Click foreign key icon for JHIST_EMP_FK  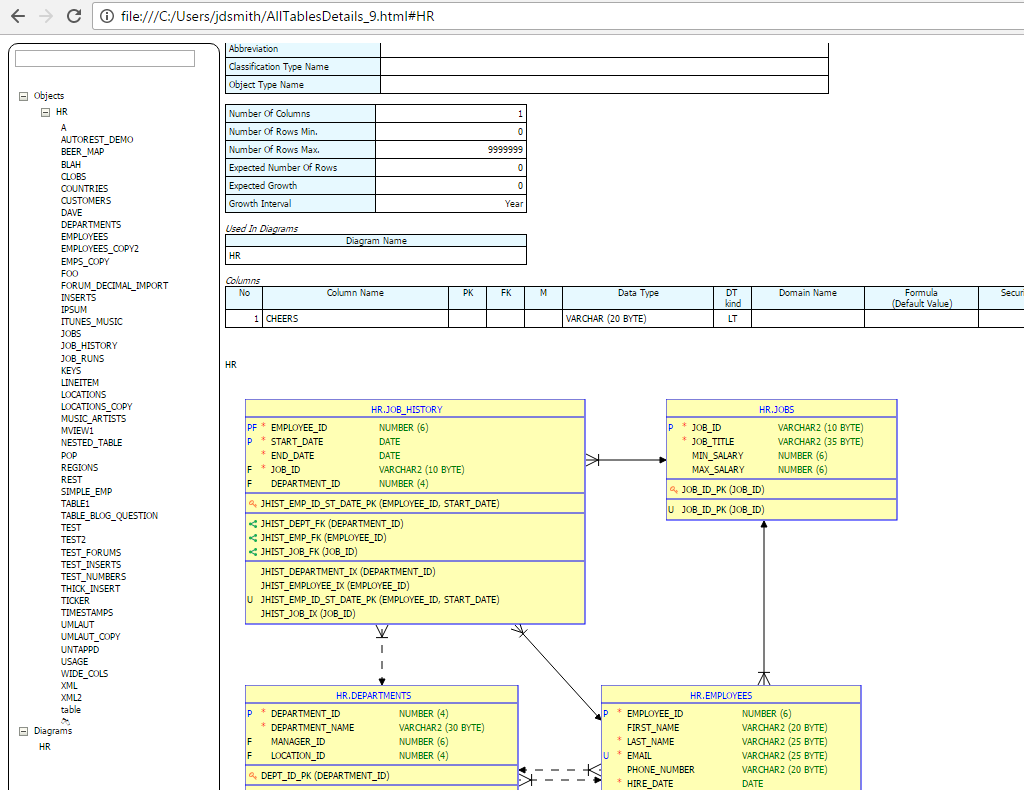253,538
